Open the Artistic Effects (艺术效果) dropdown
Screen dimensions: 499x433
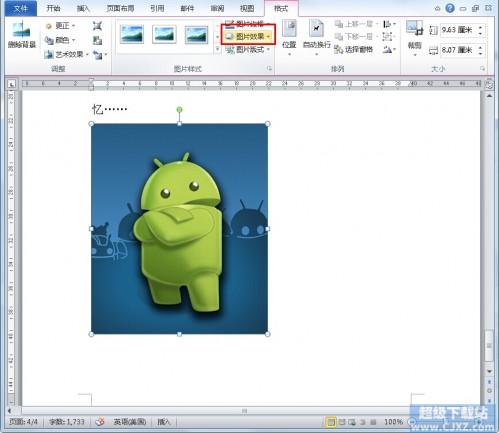point(67,54)
